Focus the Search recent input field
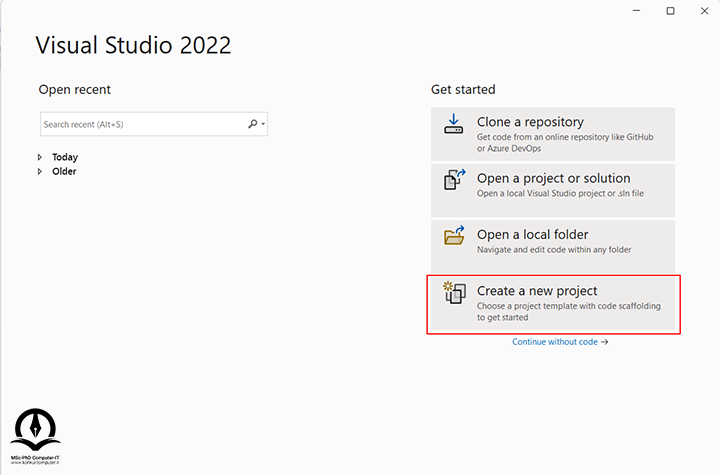The image size is (720, 475). [x=154, y=124]
